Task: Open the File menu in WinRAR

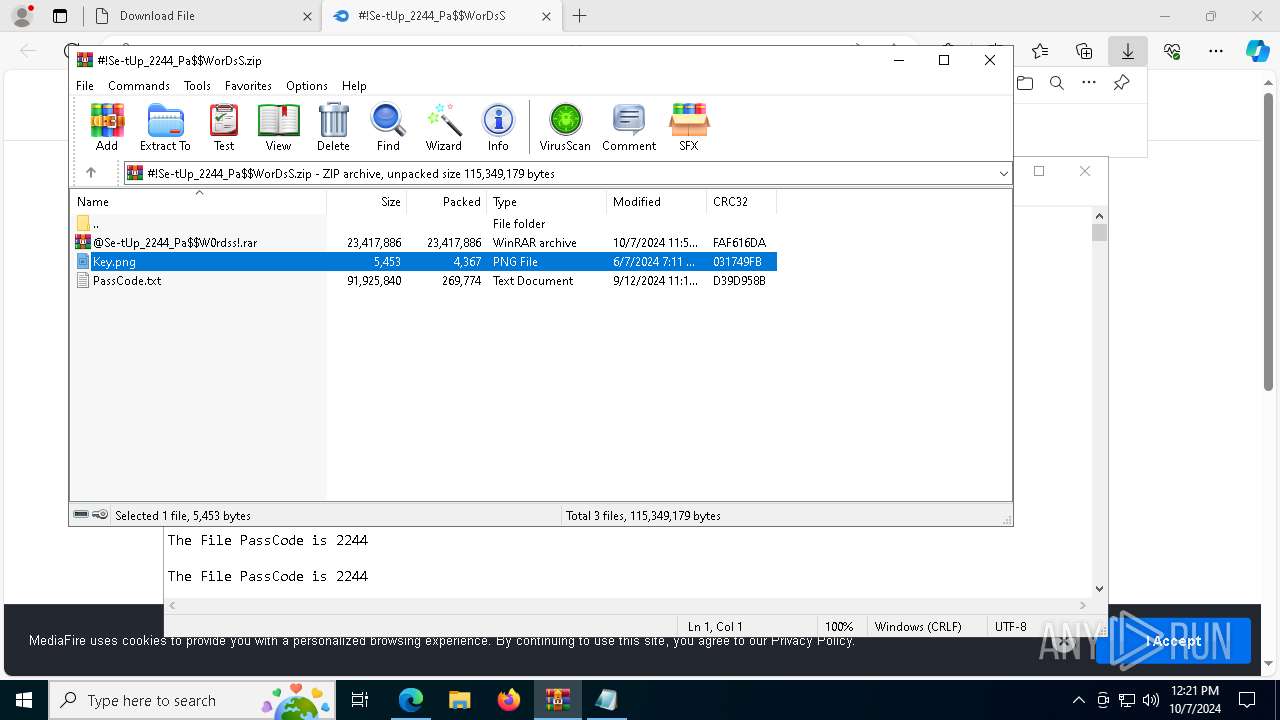Action: (x=85, y=86)
